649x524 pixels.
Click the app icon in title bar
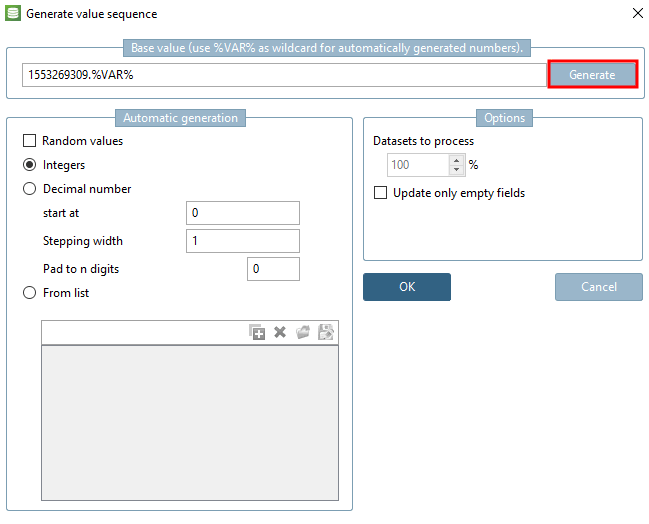[13, 14]
